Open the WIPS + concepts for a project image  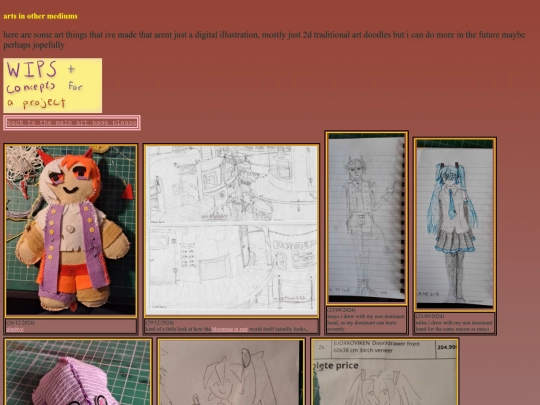53,85
